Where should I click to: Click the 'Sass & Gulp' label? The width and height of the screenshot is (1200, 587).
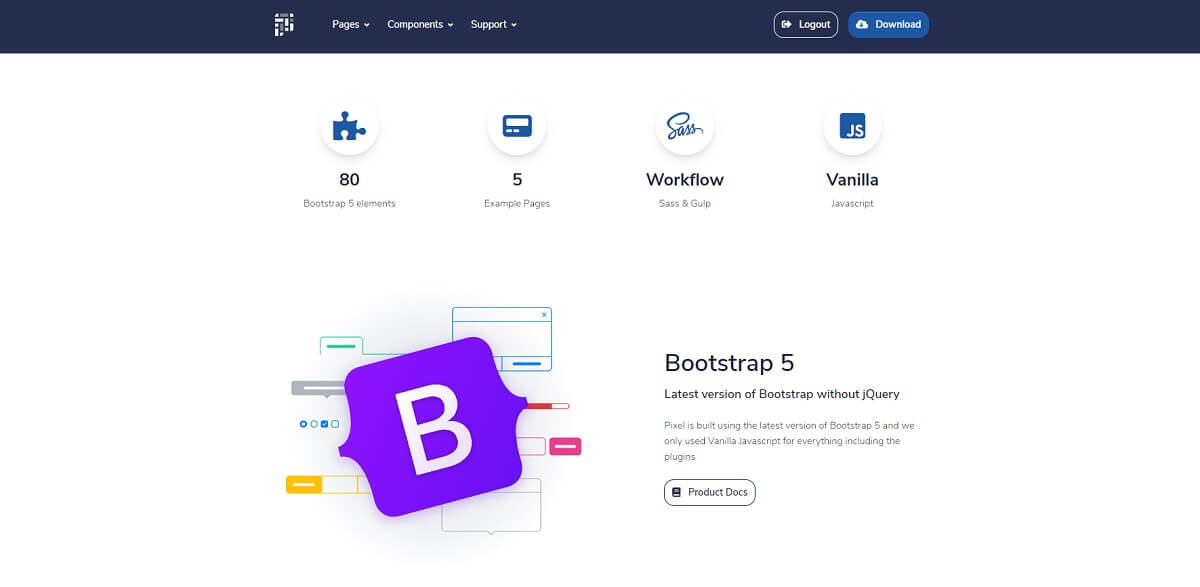click(x=685, y=203)
